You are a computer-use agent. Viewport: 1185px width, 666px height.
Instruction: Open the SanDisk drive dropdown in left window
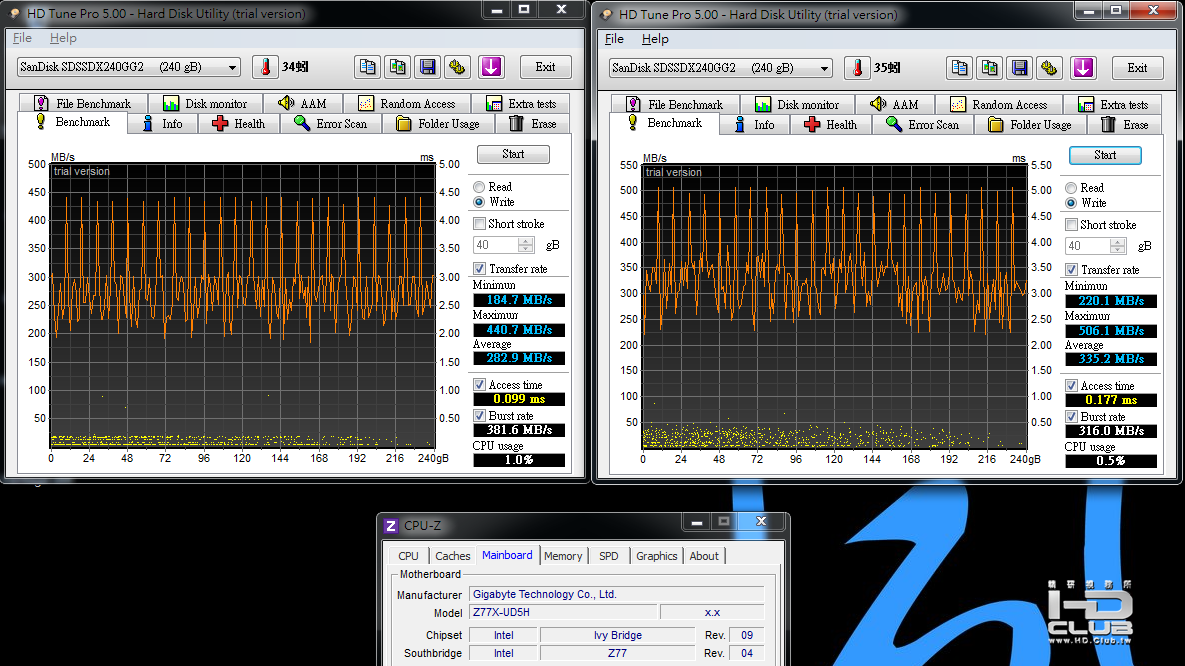(x=128, y=67)
